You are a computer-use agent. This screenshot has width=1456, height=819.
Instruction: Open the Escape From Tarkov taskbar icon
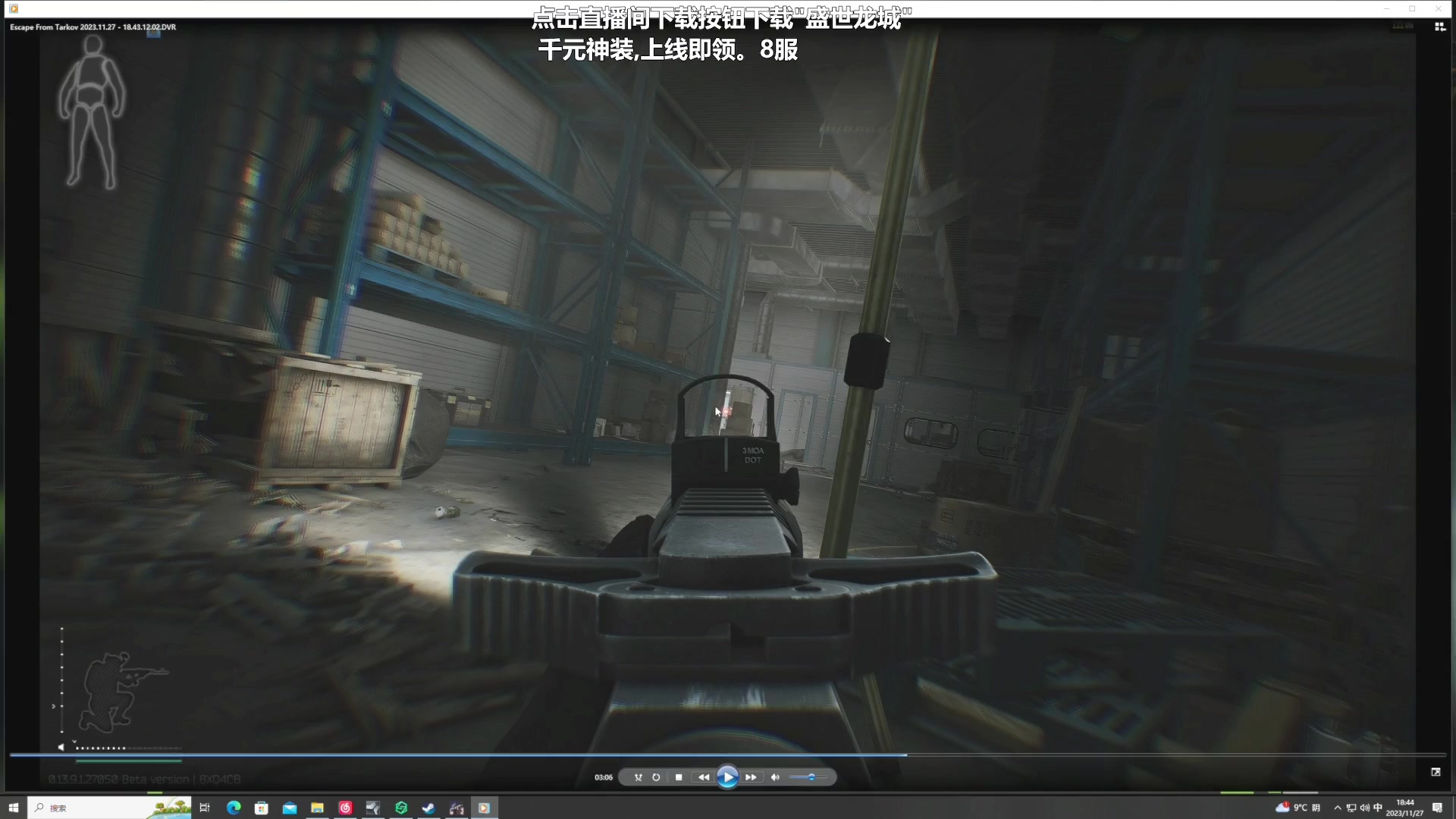point(457,808)
